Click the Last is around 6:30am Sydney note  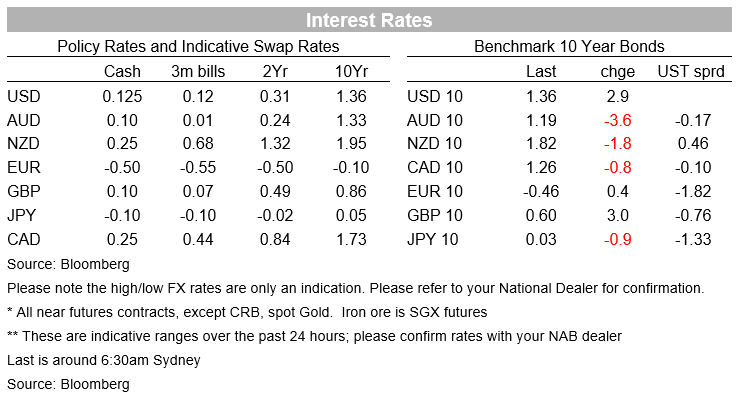pos(104,360)
